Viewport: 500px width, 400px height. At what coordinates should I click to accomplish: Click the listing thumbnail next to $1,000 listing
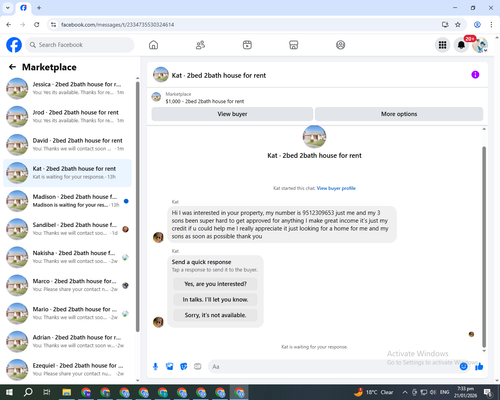pos(156,97)
